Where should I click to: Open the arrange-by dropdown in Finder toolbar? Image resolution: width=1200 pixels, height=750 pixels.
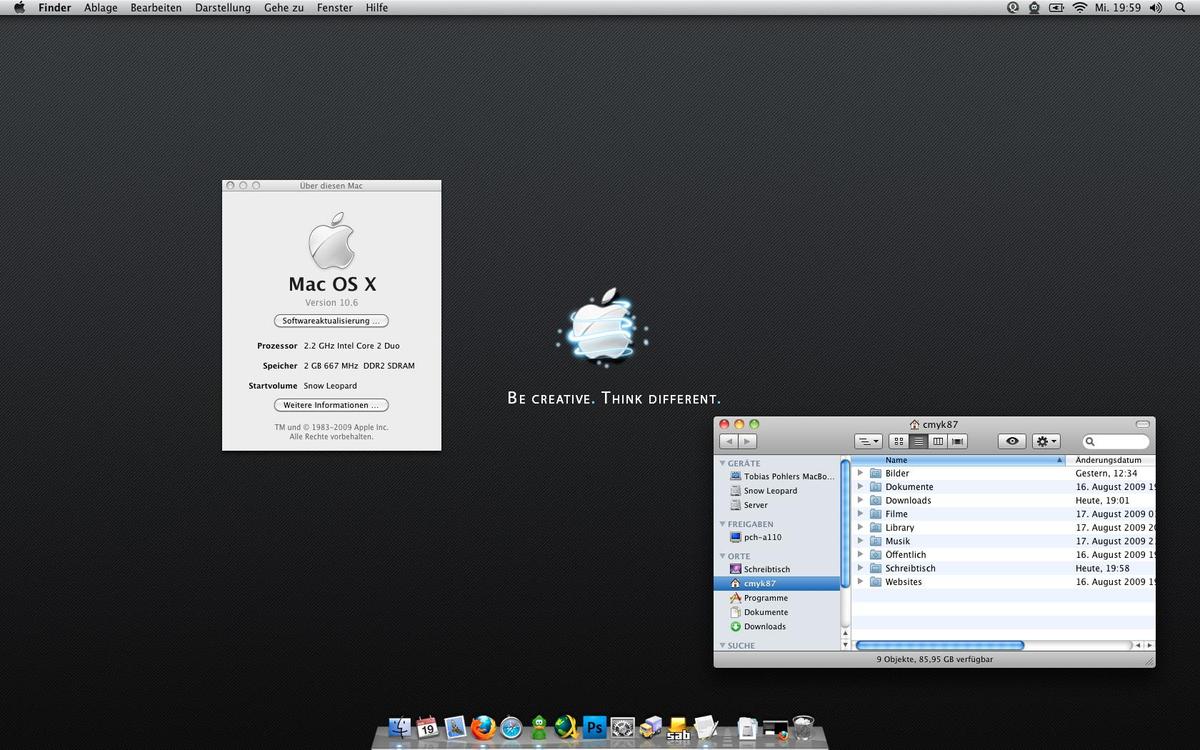tap(868, 441)
